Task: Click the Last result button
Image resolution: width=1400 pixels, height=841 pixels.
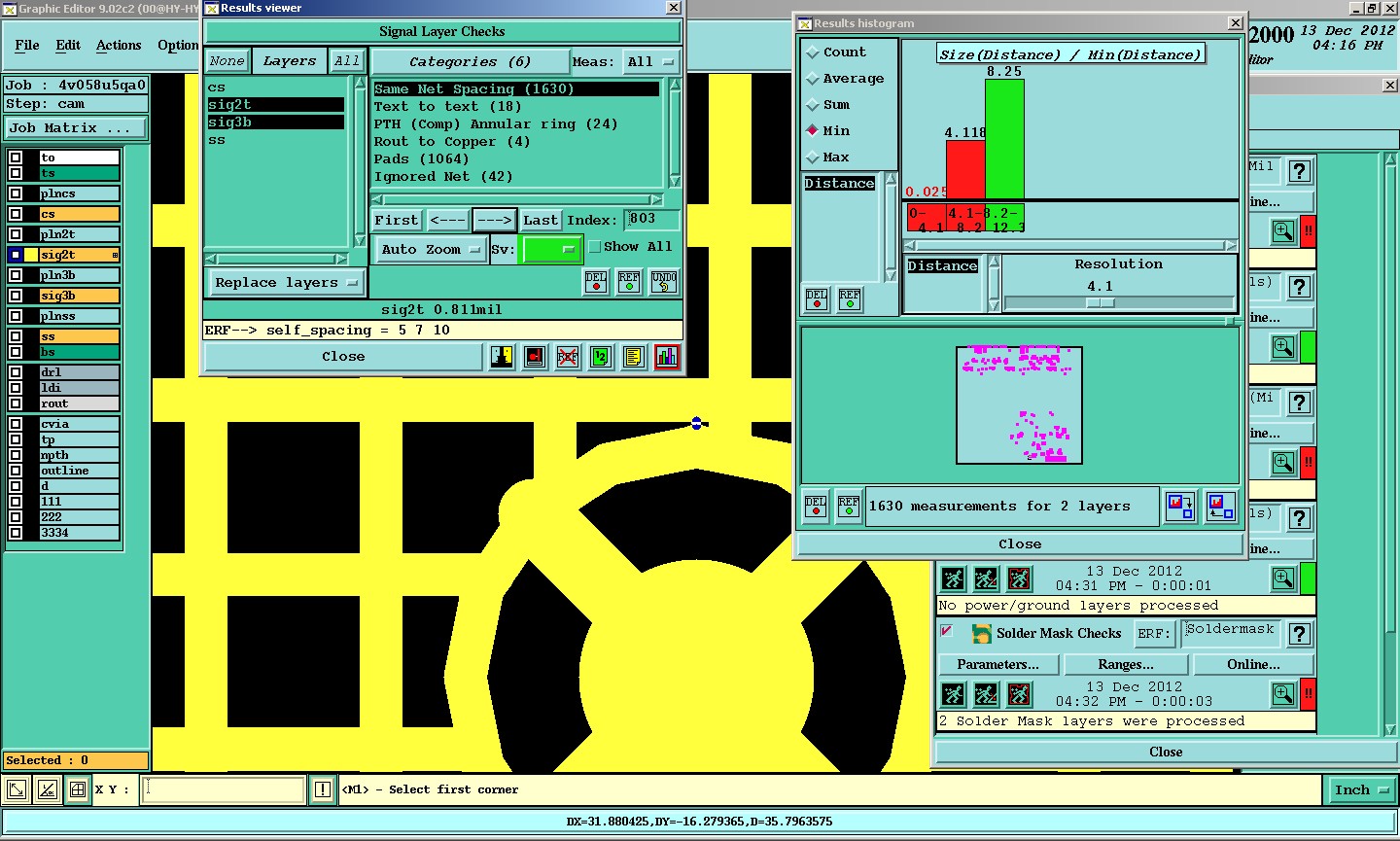Action: coord(541,221)
